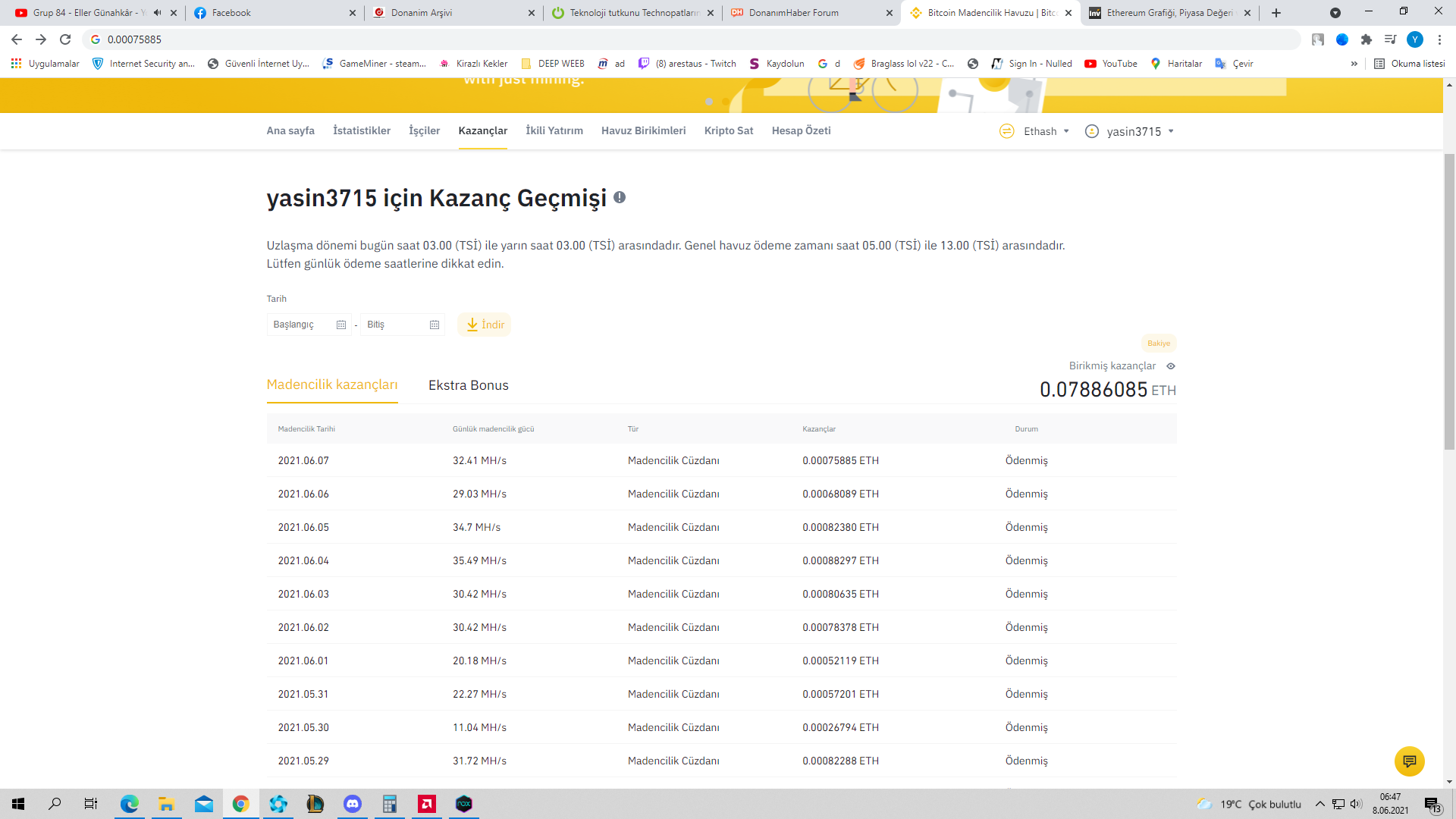Open the İstatistikler menu item
Image resolution: width=1456 pixels, height=819 pixels.
point(362,130)
